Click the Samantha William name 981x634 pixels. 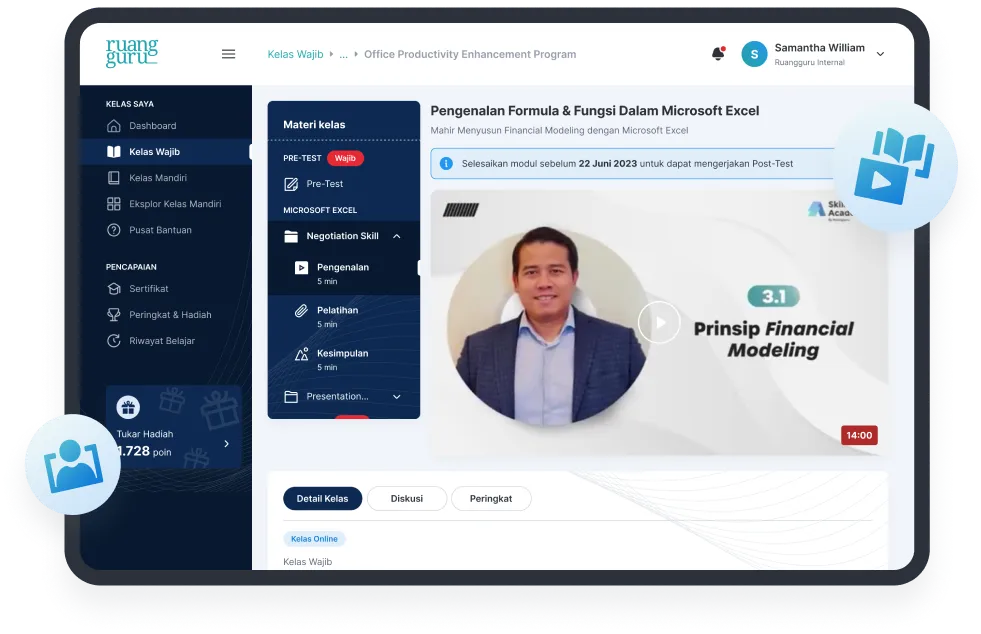click(820, 48)
